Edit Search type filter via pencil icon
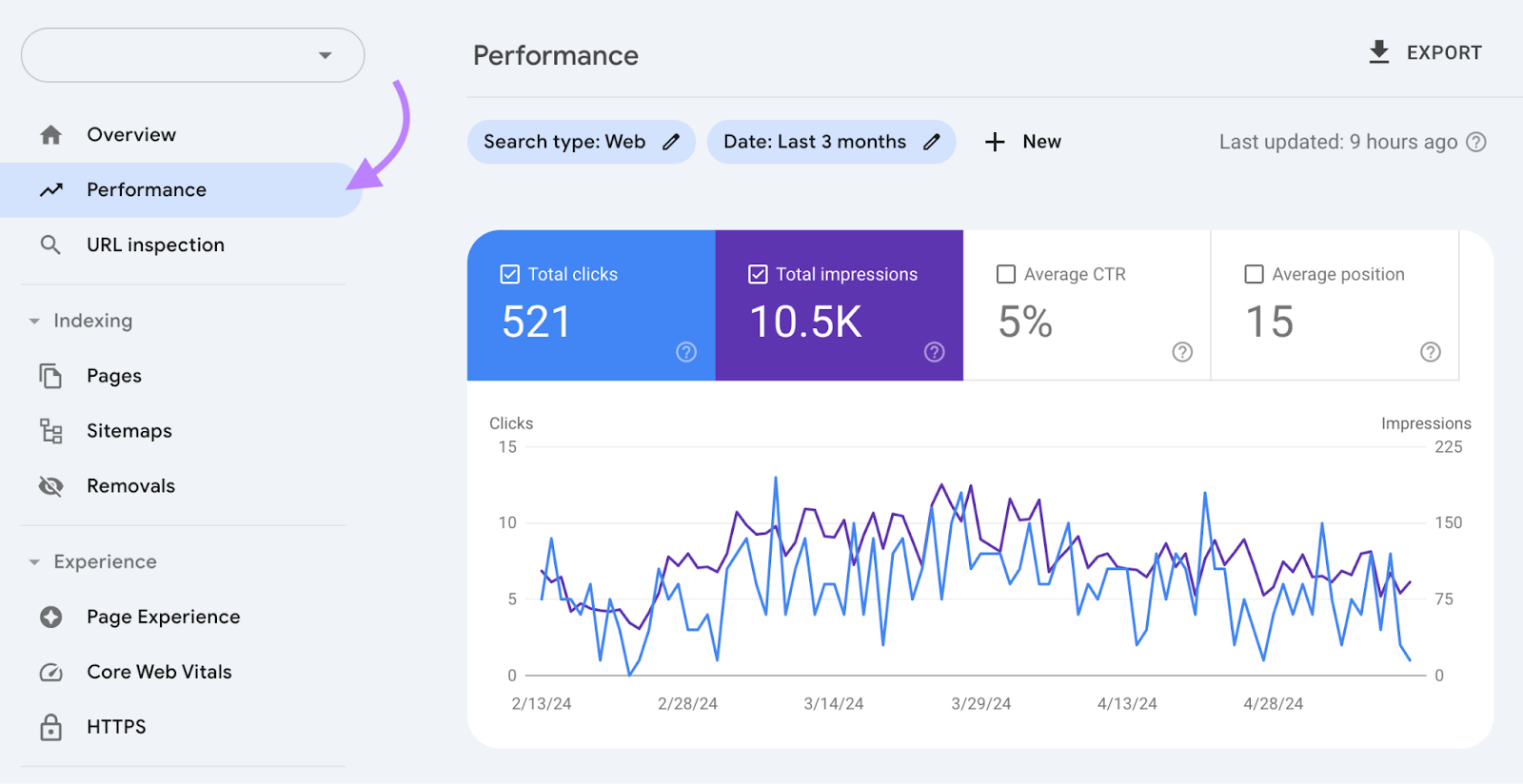This screenshot has height=784, width=1523. [x=671, y=142]
